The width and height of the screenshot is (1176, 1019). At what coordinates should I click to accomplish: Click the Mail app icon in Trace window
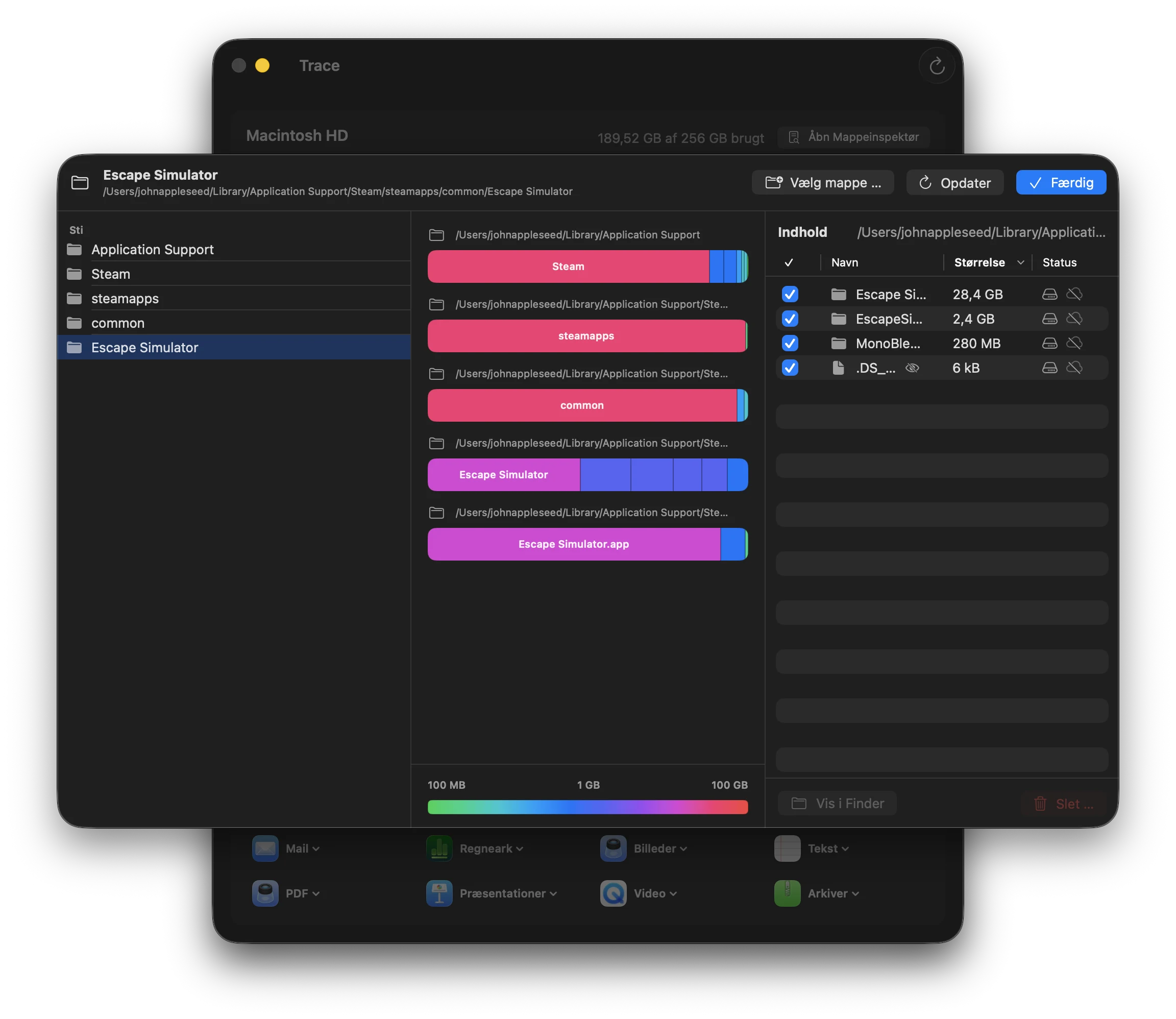265,848
